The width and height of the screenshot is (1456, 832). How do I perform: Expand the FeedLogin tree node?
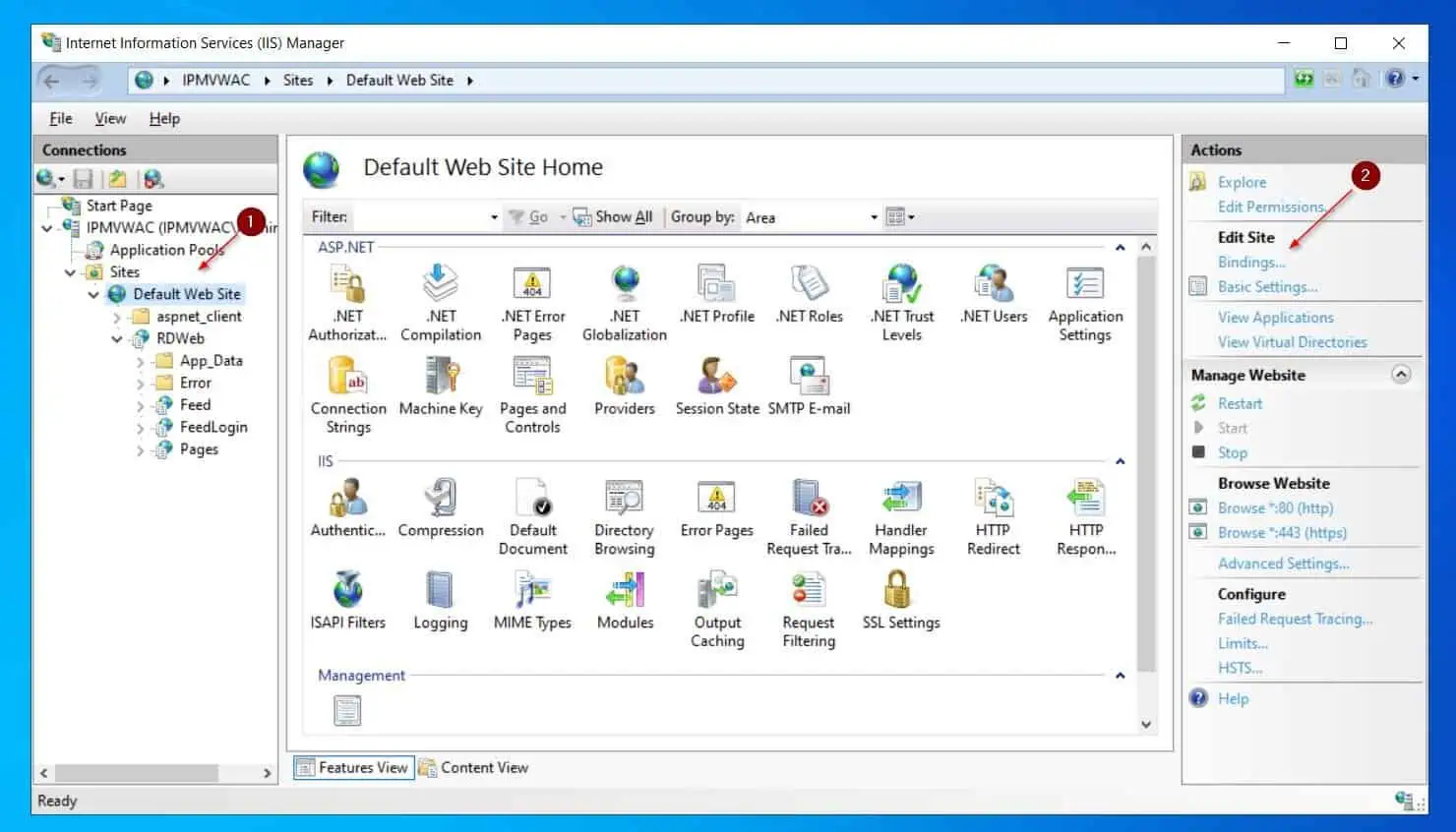click(140, 428)
